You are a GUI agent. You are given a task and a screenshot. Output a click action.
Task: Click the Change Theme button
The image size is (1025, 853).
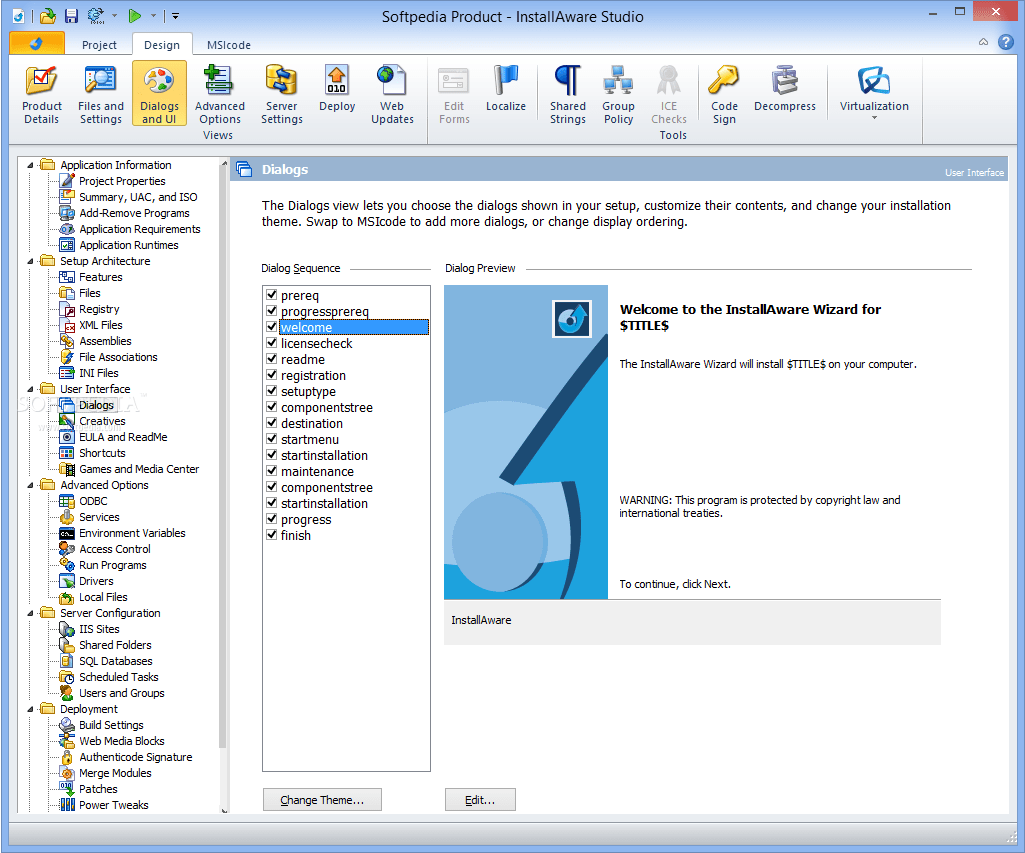322,799
